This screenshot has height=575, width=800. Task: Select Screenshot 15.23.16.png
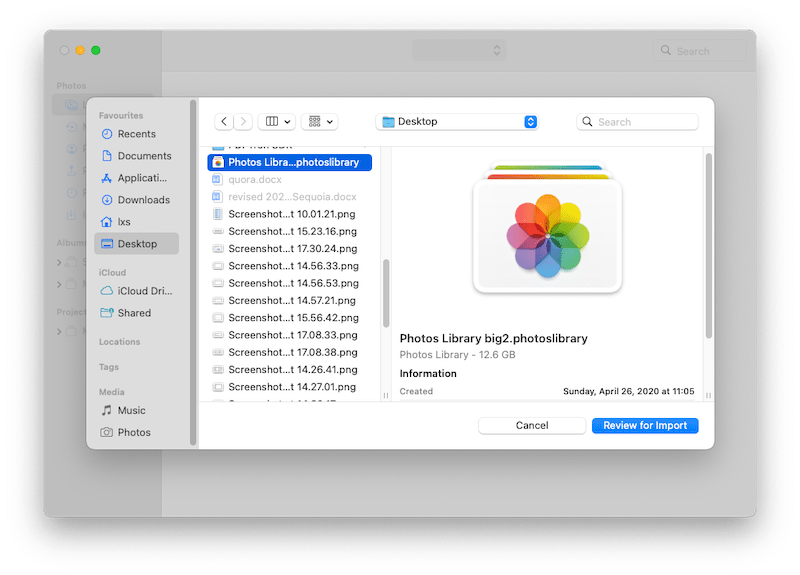pyautogui.click(x=289, y=231)
